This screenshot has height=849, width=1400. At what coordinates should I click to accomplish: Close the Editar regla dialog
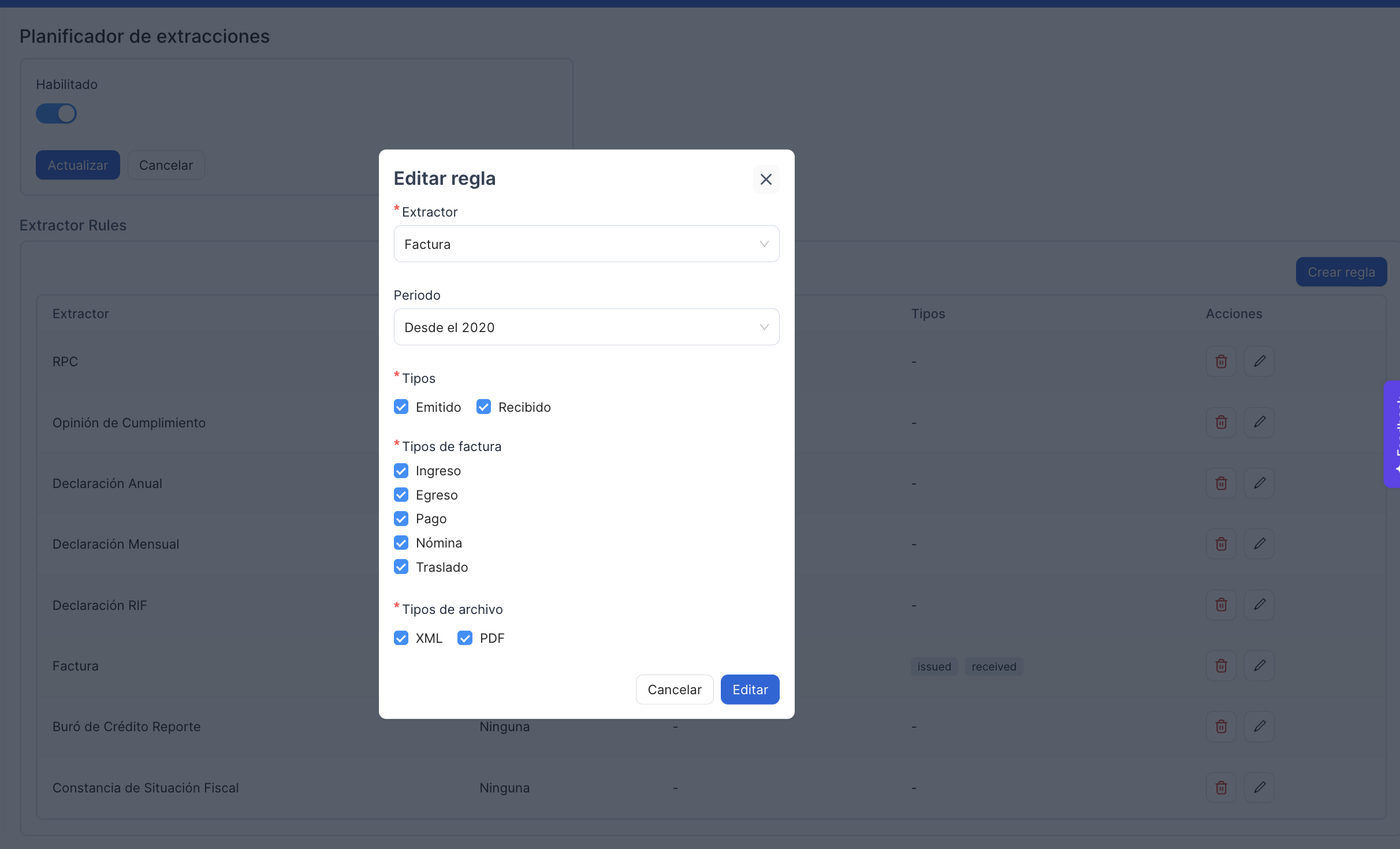pyautogui.click(x=766, y=179)
